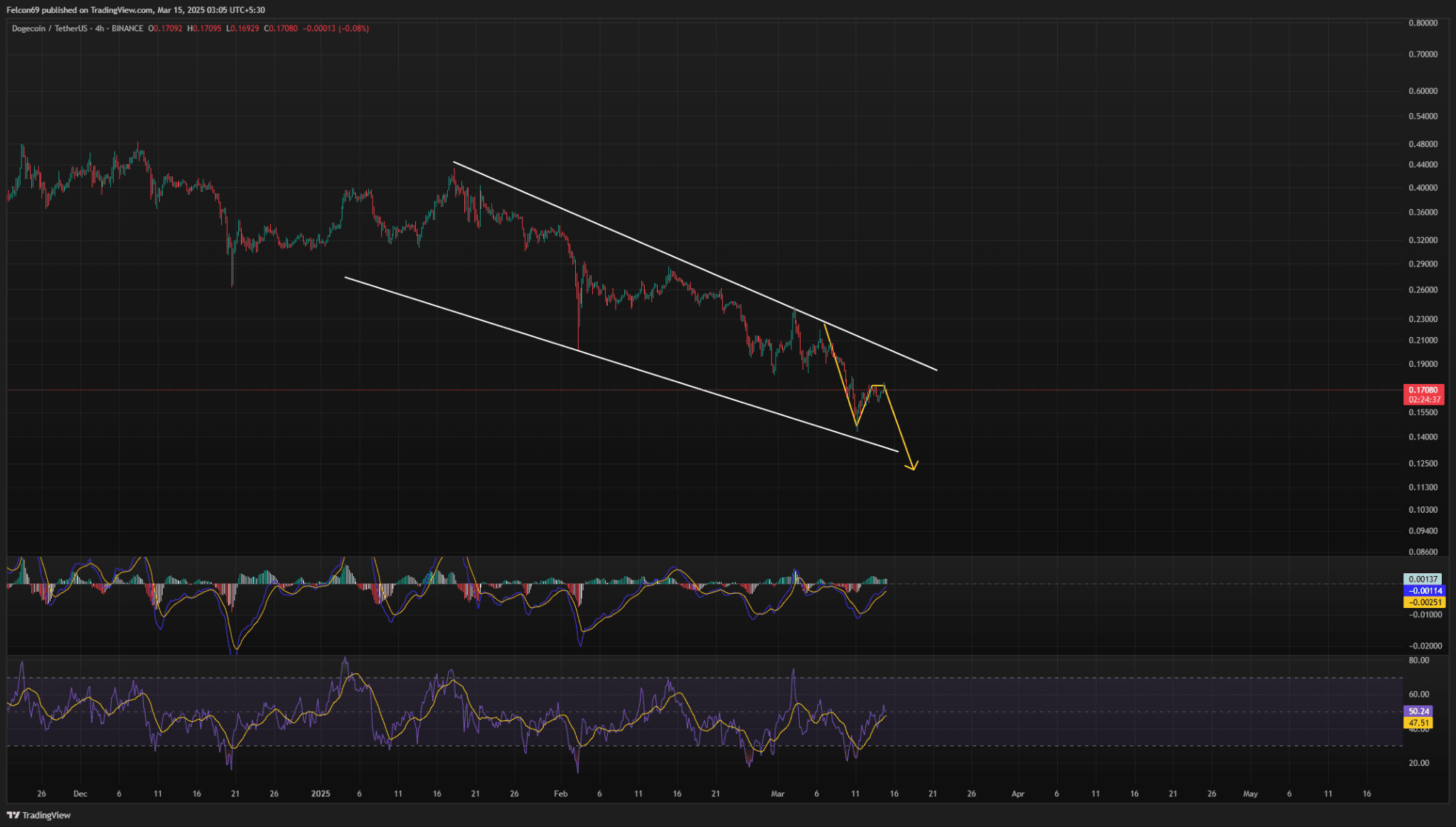
Task: Select the Feb date on the time axis
Action: click(561, 794)
